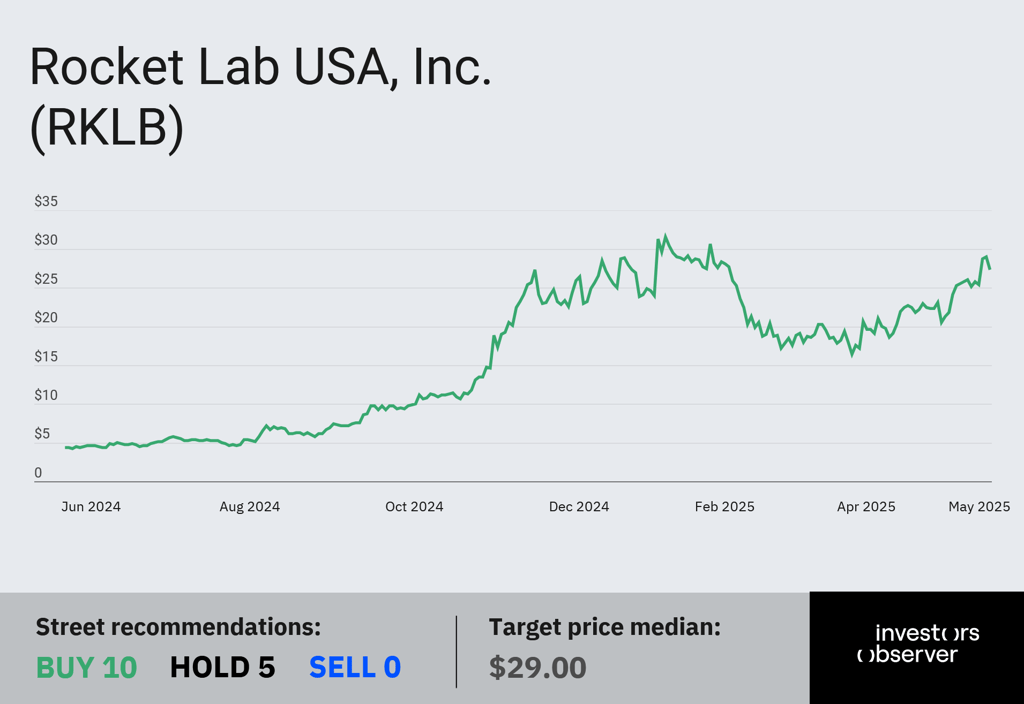Click the Street recommendations label
Image resolution: width=1024 pixels, height=704 pixels.
(x=178, y=627)
